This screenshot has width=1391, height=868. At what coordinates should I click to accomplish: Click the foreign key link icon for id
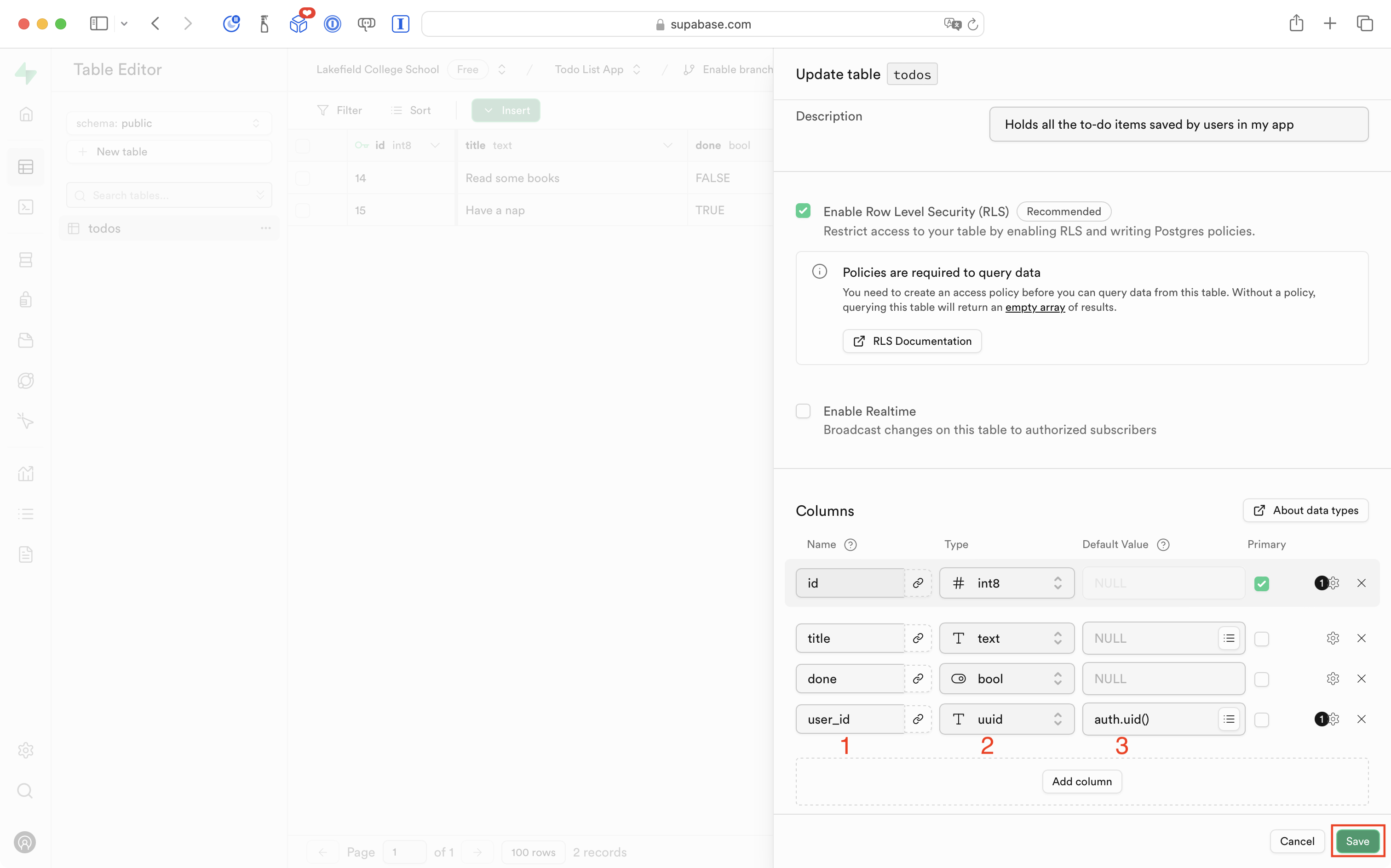(918, 583)
